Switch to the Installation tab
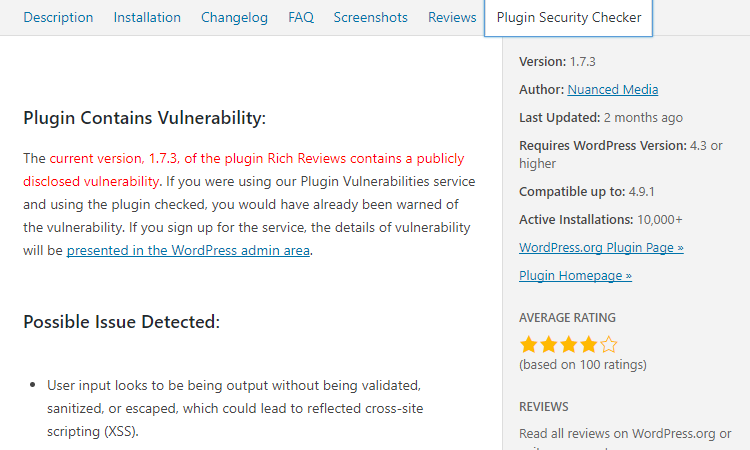 coord(147,18)
